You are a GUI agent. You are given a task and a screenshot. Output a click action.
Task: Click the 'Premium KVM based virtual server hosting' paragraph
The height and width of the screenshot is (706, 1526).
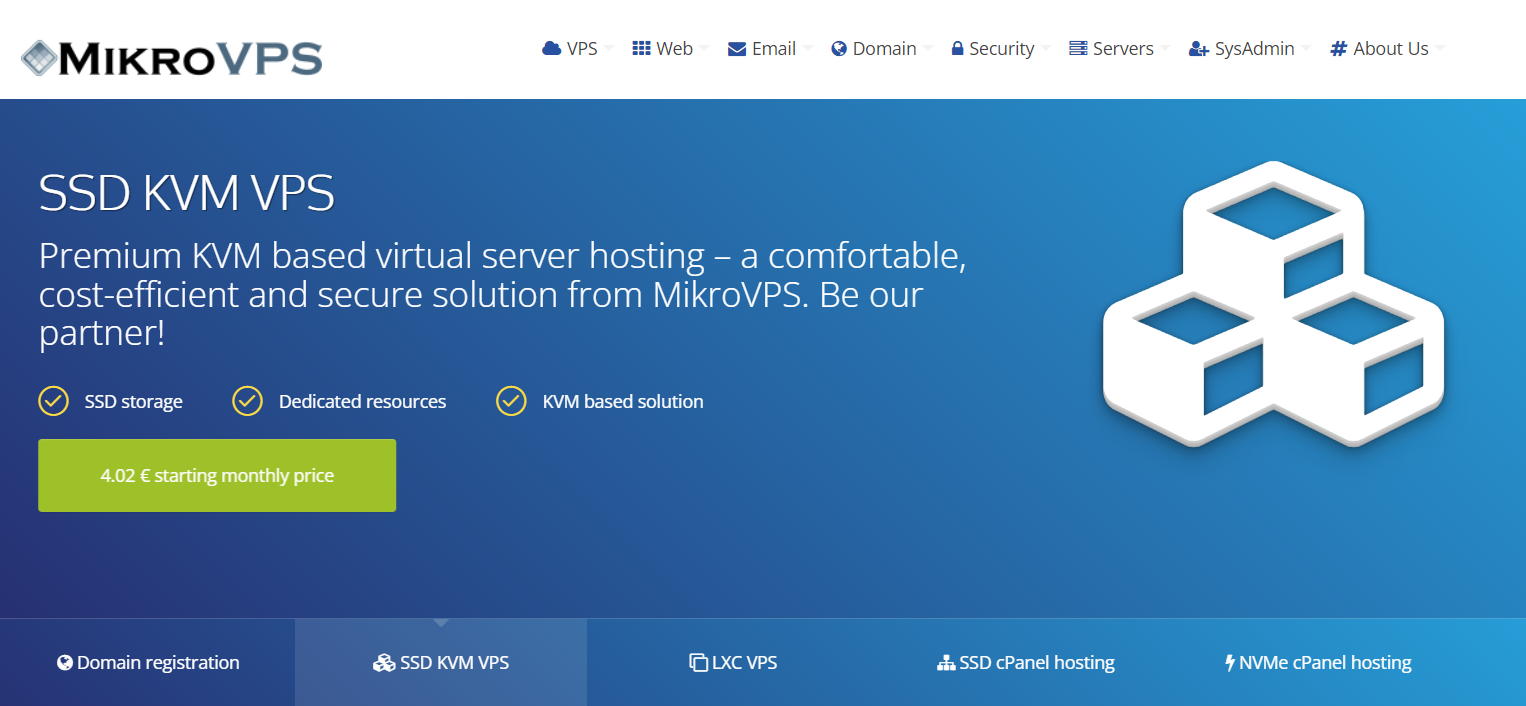[503, 295]
